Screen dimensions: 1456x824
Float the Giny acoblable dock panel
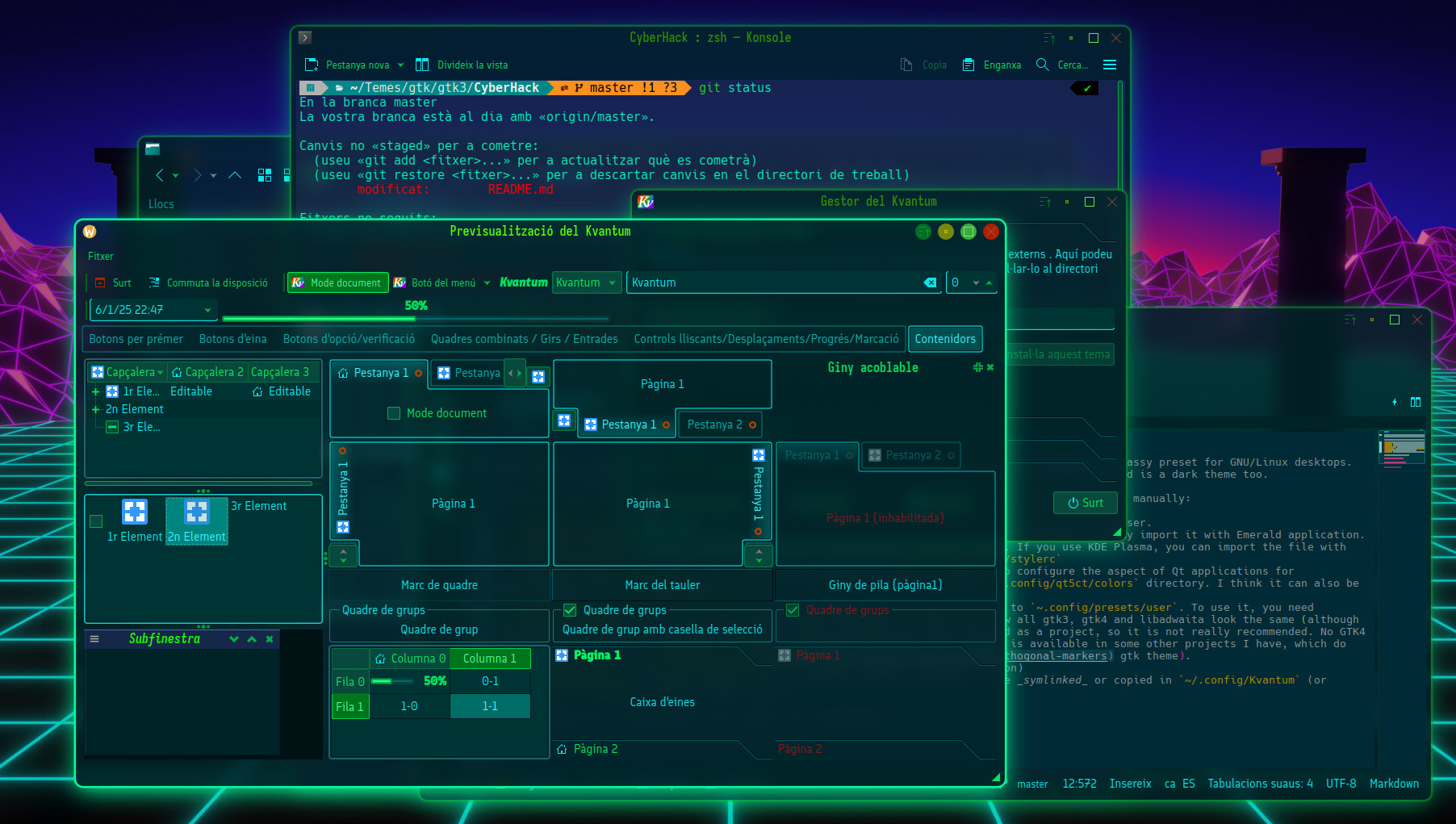point(977,367)
